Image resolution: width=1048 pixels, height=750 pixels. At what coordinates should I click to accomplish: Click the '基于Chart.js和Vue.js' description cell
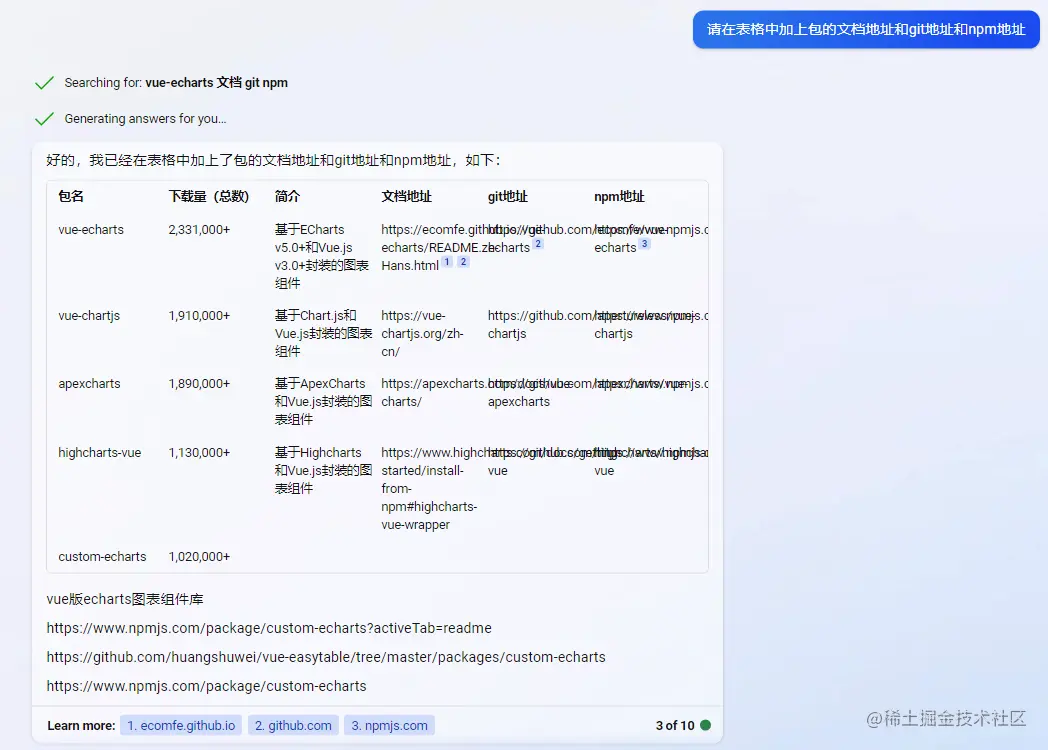pyautogui.click(x=323, y=334)
